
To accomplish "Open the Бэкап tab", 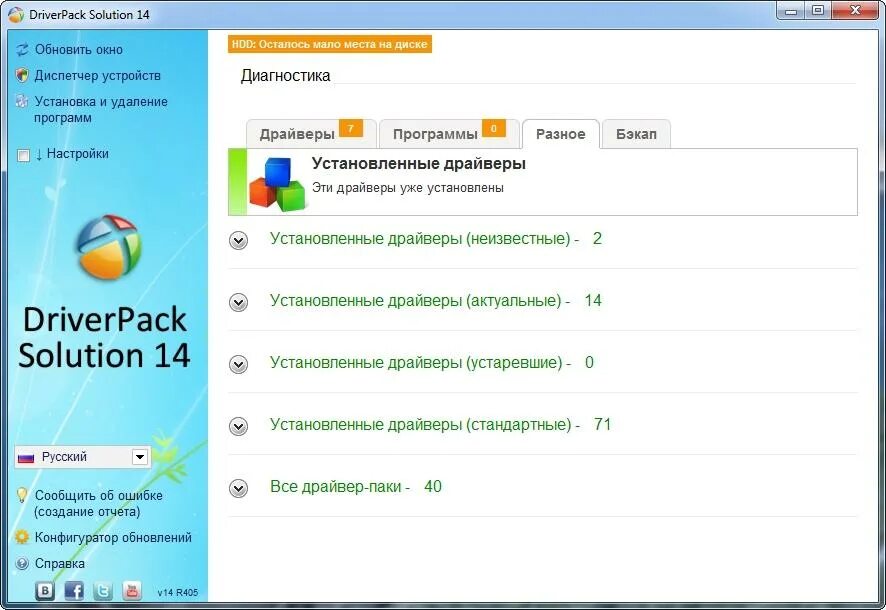I will pyautogui.click(x=636, y=134).
